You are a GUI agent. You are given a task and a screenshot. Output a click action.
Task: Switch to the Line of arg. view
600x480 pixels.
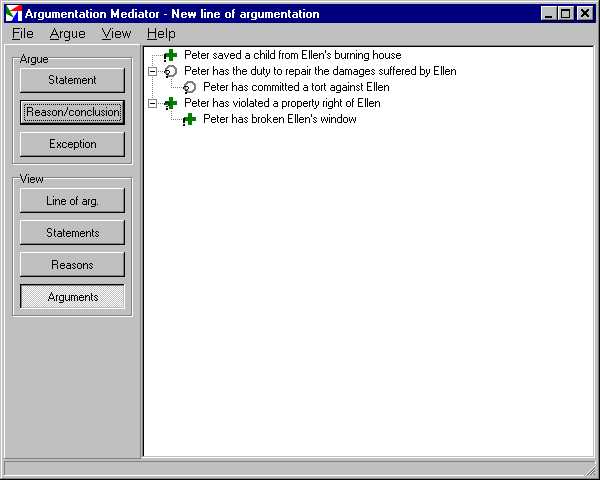click(x=72, y=201)
